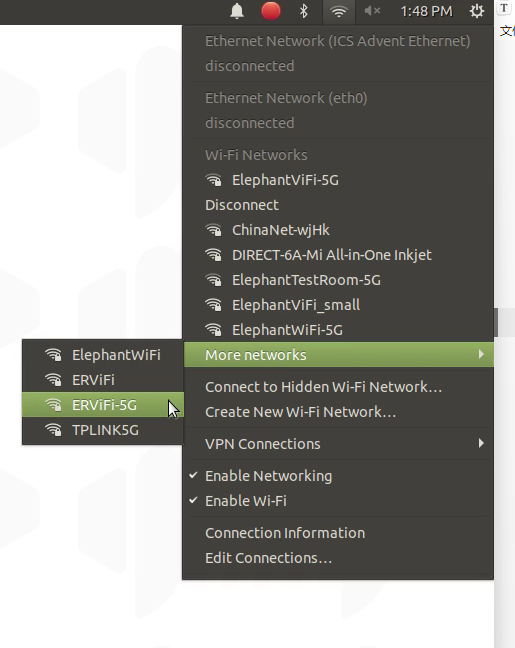Expand the VPN Connections submenu arrow

pos(481,443)
